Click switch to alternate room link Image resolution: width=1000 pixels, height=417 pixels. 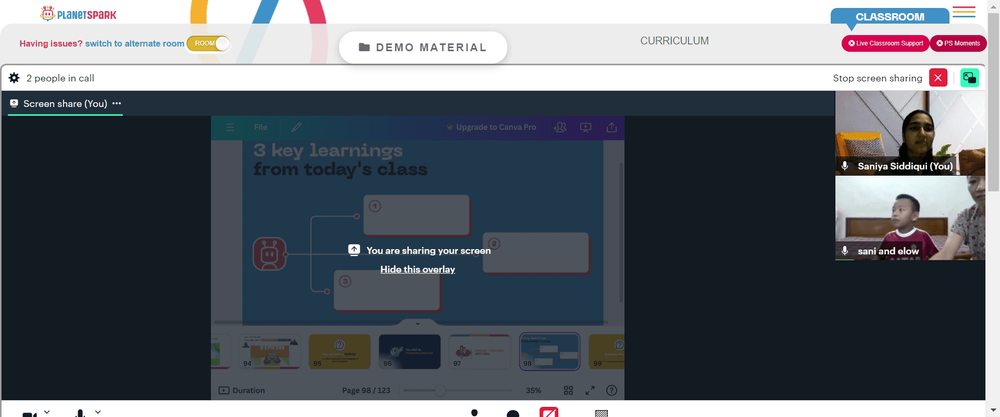135,43
